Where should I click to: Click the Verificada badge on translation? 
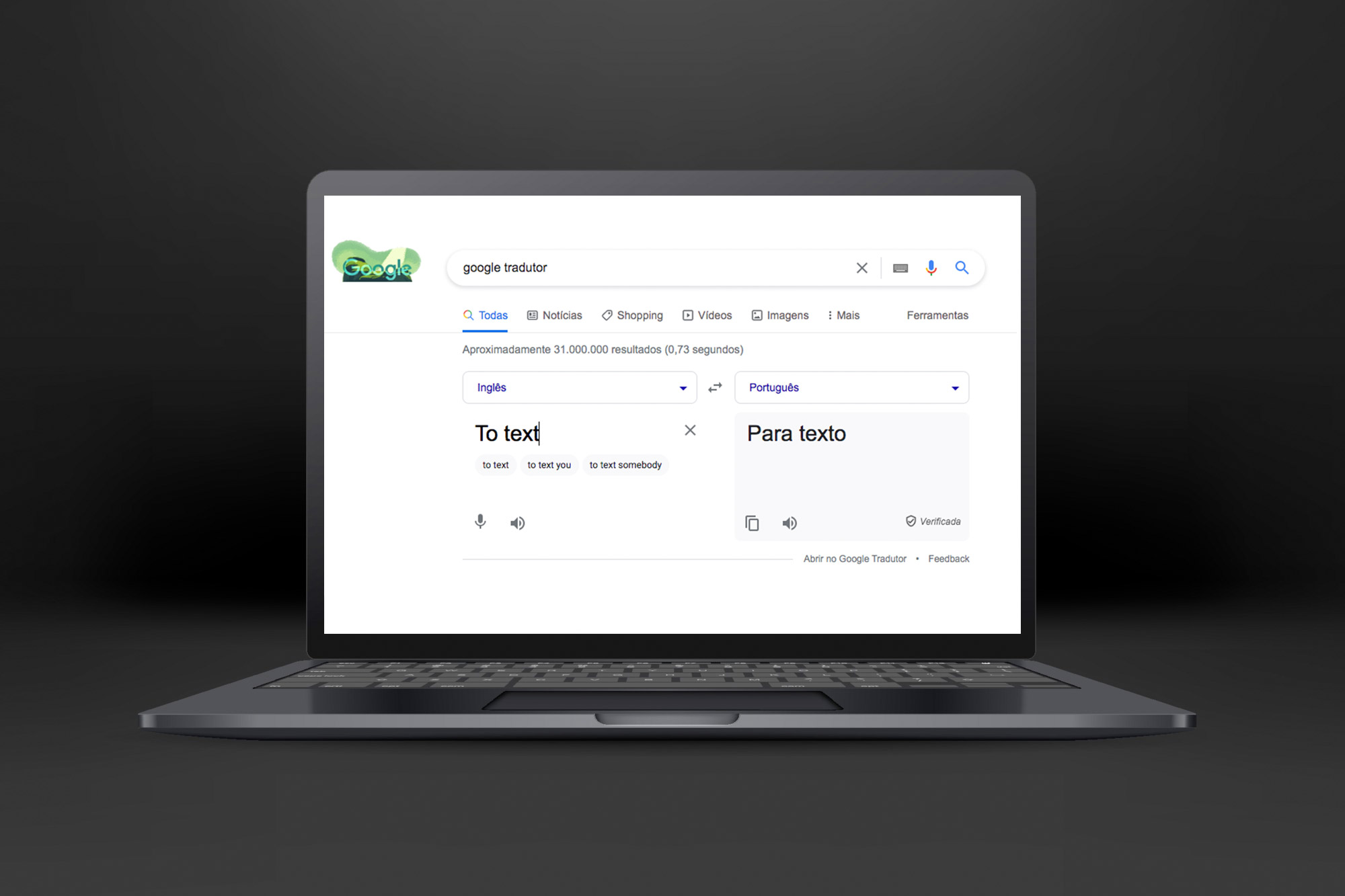(x=932, y=521)
